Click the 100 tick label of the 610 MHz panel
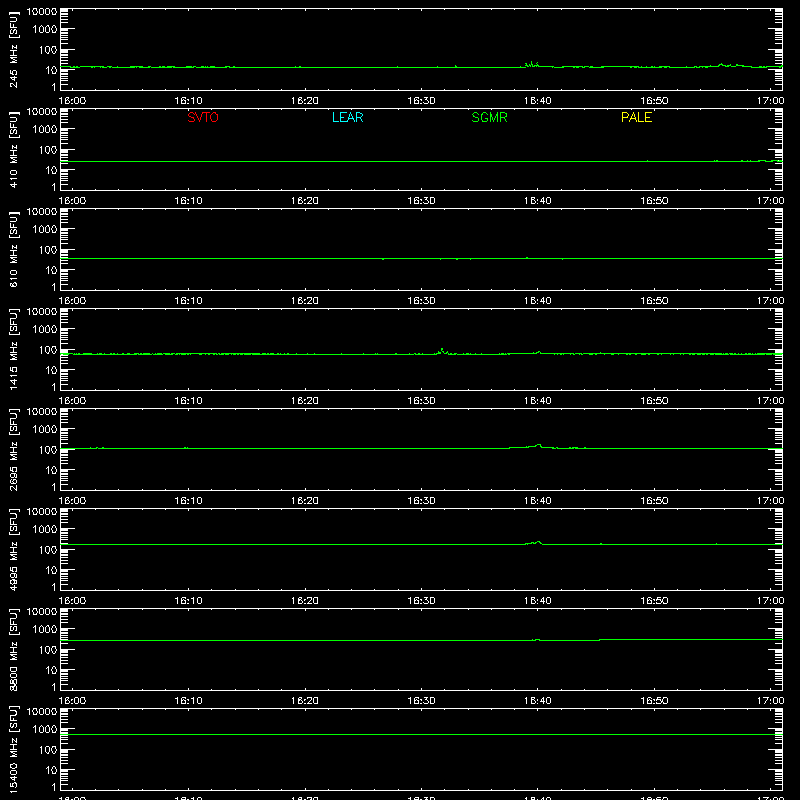 48,250
